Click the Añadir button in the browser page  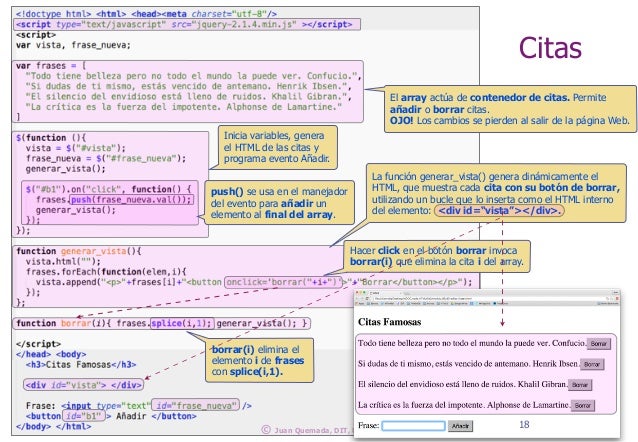click(461, 426)
